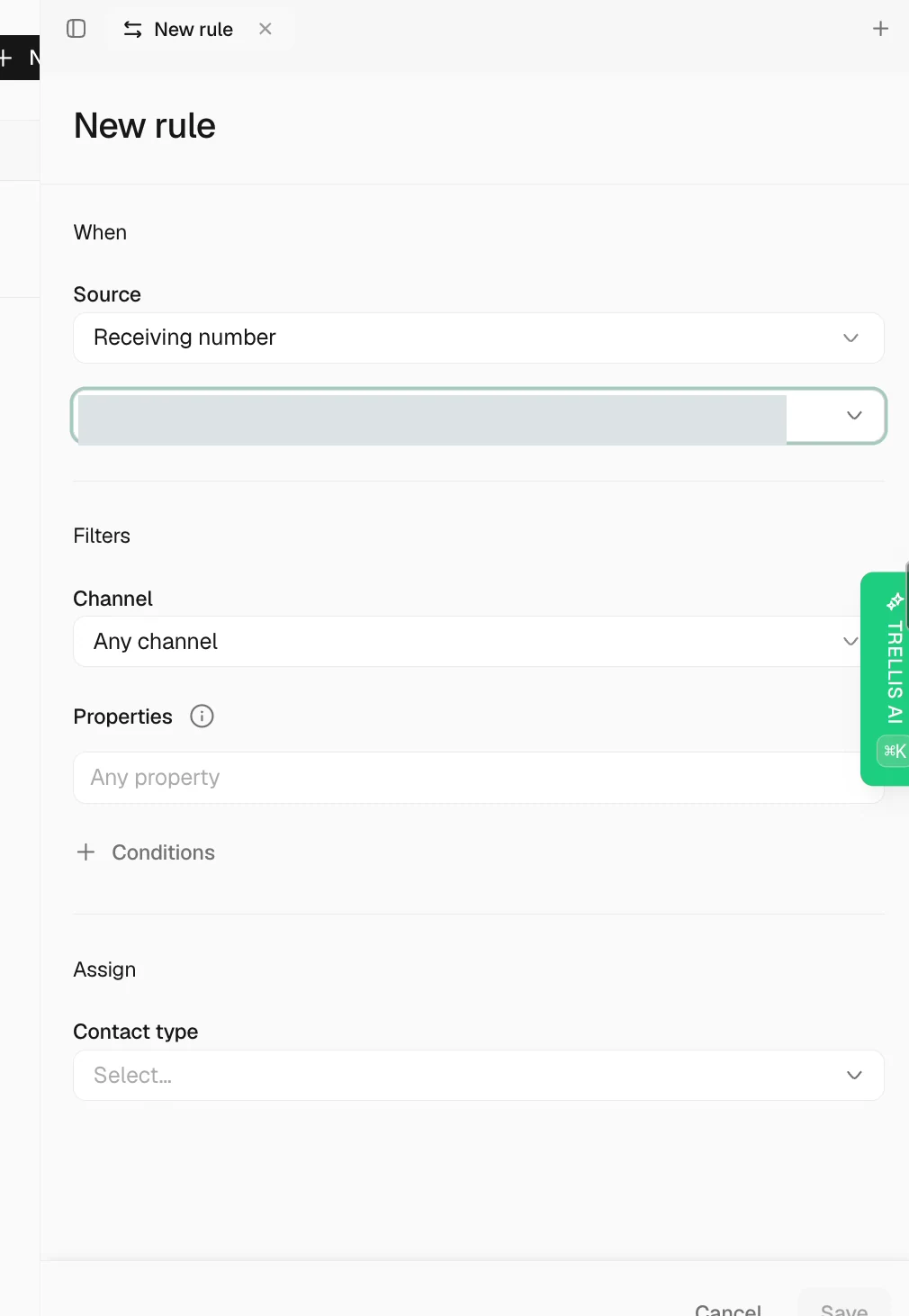Add a new tab with plus icon
This screenshot has height=1316, width=909.
click(x=880, y=29)
